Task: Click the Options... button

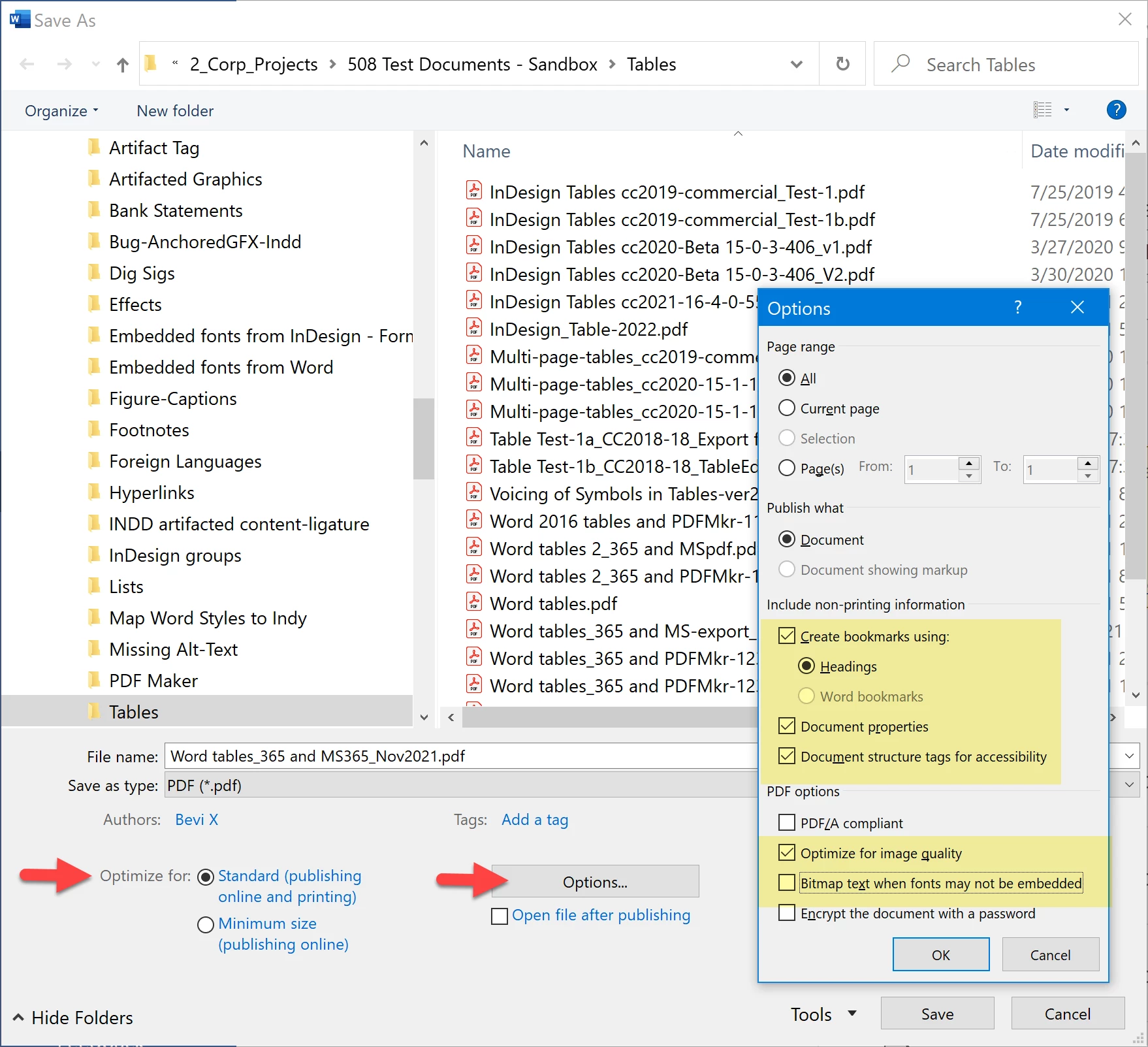Action: click(x=595, y=882)
